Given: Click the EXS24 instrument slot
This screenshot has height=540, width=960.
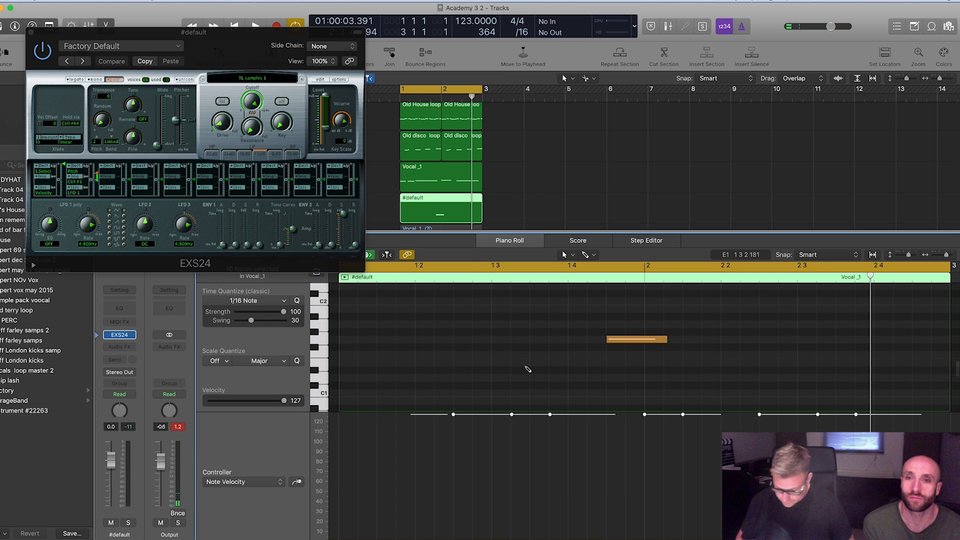Looking at the screenshot, I should click(x=119, y=335).
